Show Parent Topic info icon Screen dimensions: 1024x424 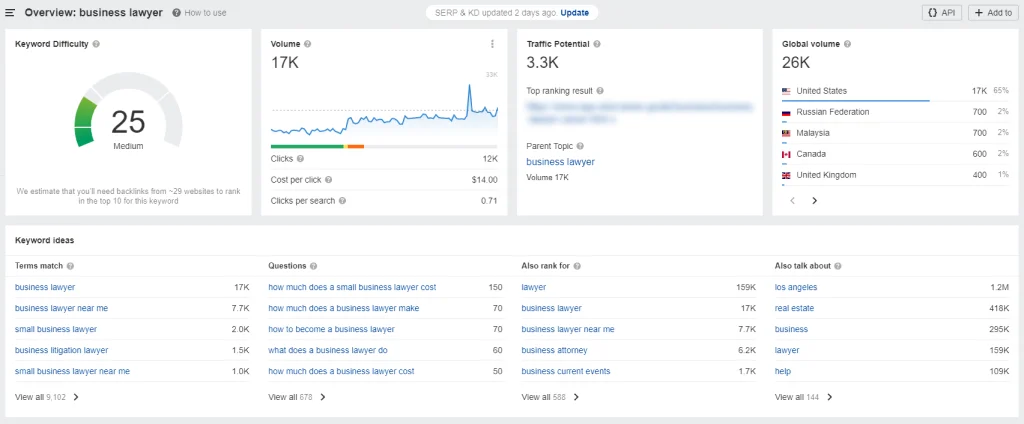pyautogui.click(x=580, y=146)
